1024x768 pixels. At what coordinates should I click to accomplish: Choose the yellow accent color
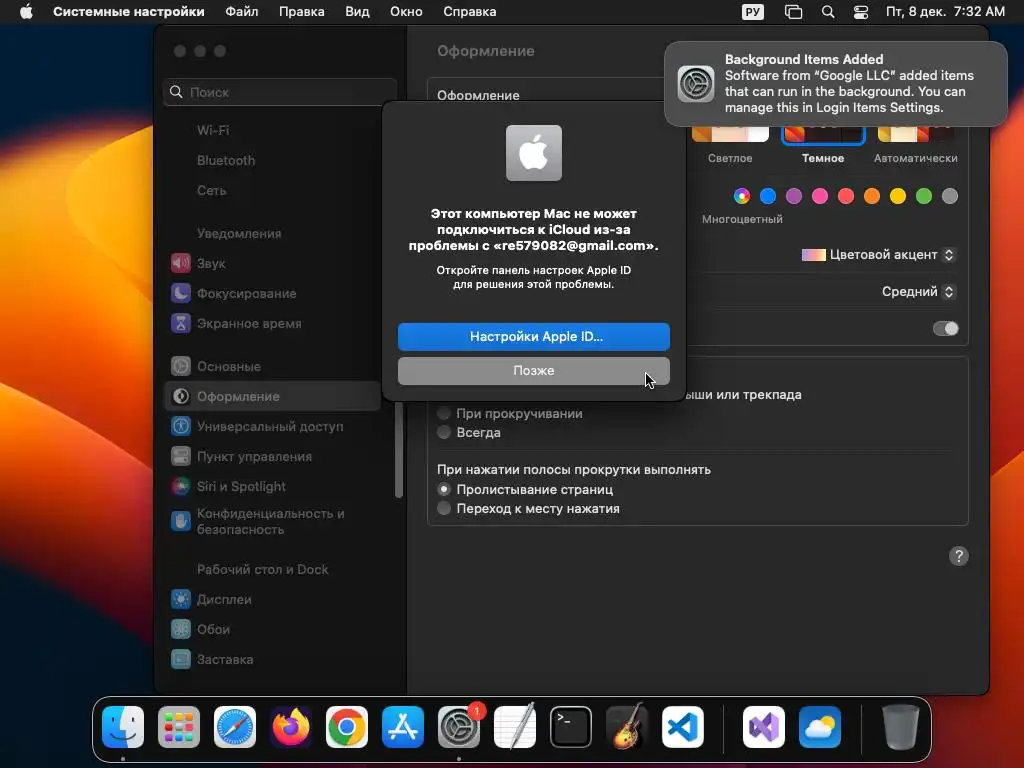point(898,196)
